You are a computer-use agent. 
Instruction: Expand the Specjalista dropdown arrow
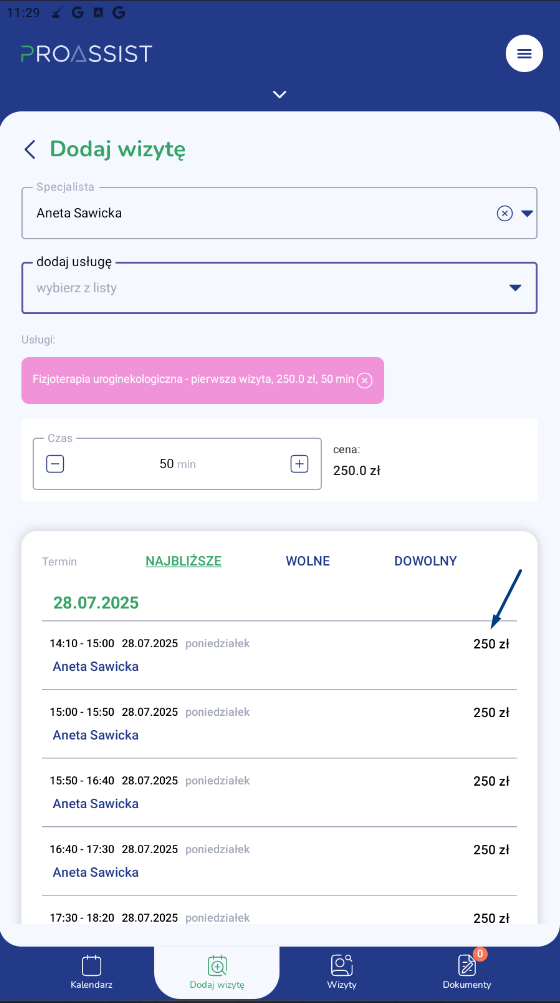[x=527, y=214]
